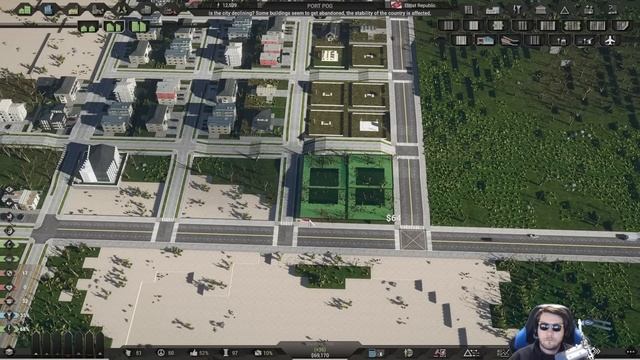
Task: Click the thumbs-up approval 52% indicator
Action: click(199, 353)
